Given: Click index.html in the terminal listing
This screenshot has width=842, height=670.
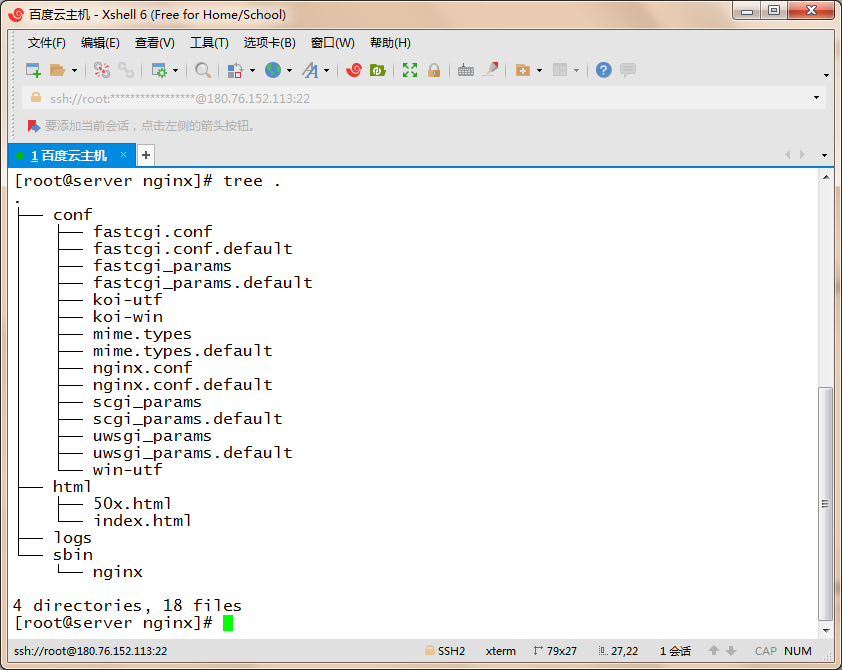Looking at the screenshot, I should pyautogui.click(x=142, y=521).
